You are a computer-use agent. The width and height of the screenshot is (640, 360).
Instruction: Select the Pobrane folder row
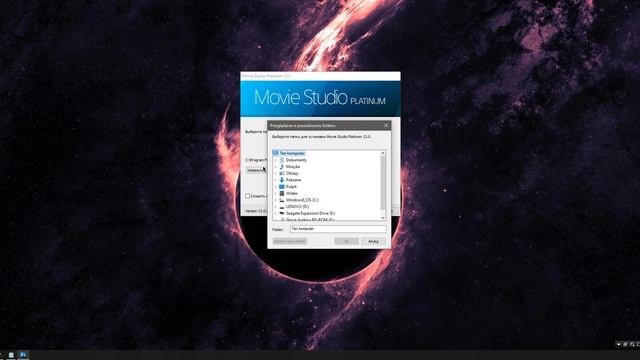pos(293,180)
